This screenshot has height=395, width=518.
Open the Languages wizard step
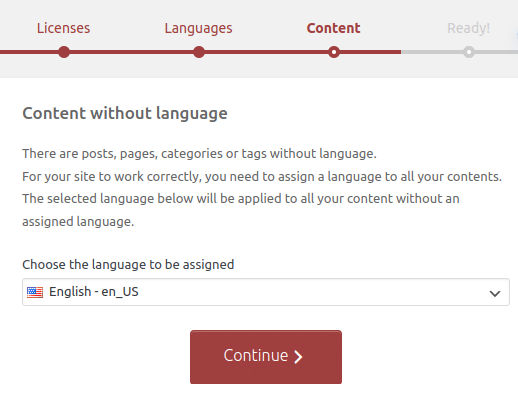[198, 29]
